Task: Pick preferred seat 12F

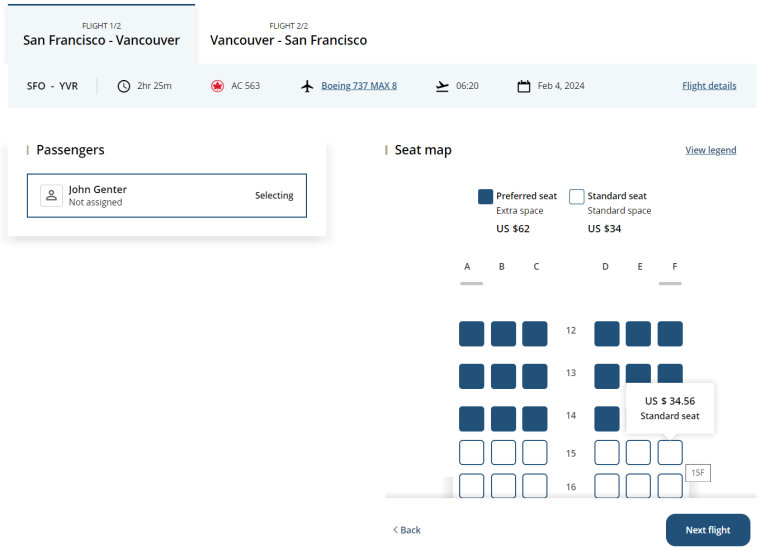Action: (670, 334)
